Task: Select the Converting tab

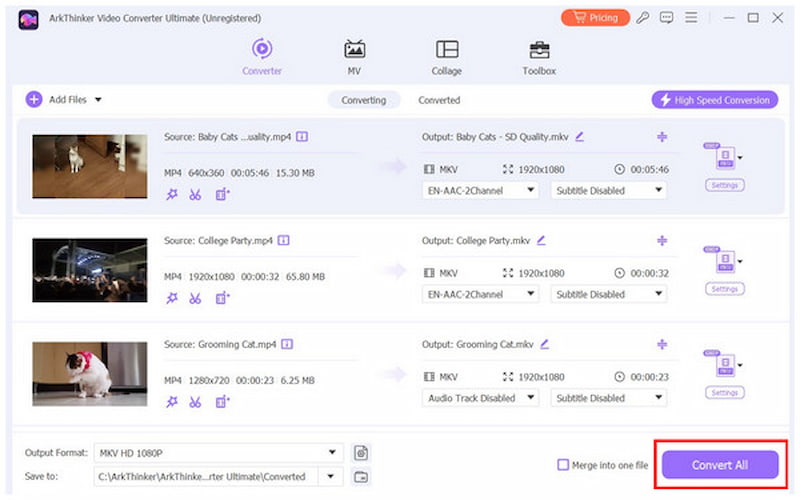Action: (x=364, y=100)
